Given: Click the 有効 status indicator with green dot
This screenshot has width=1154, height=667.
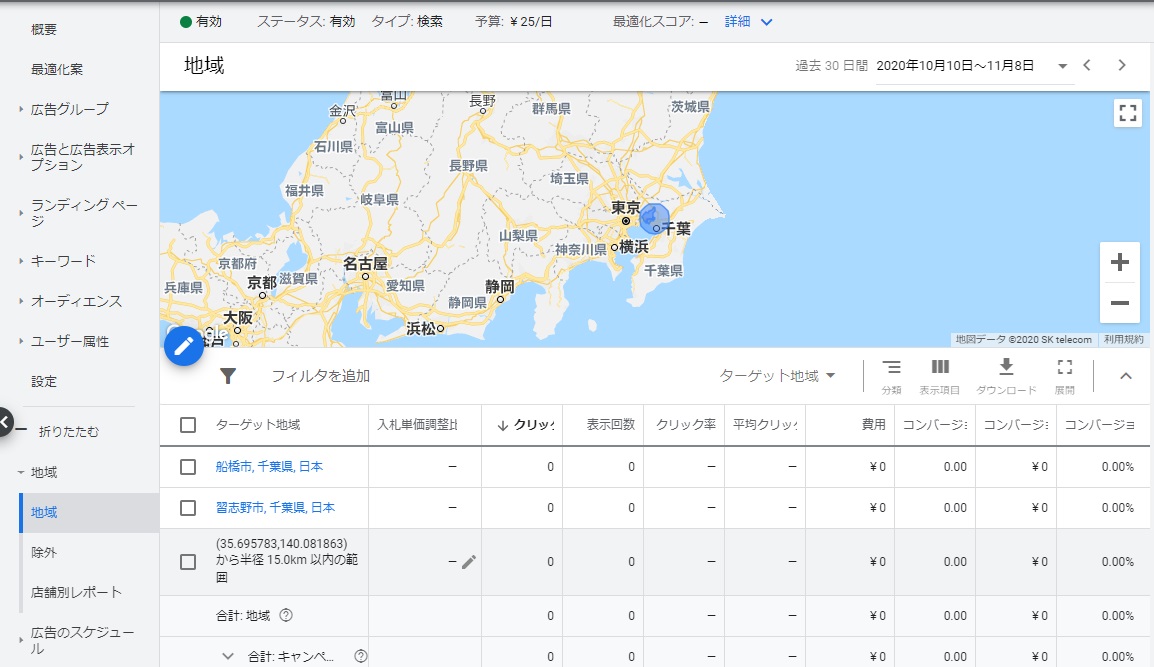Looking at the screenshot, I should (201, 22).
